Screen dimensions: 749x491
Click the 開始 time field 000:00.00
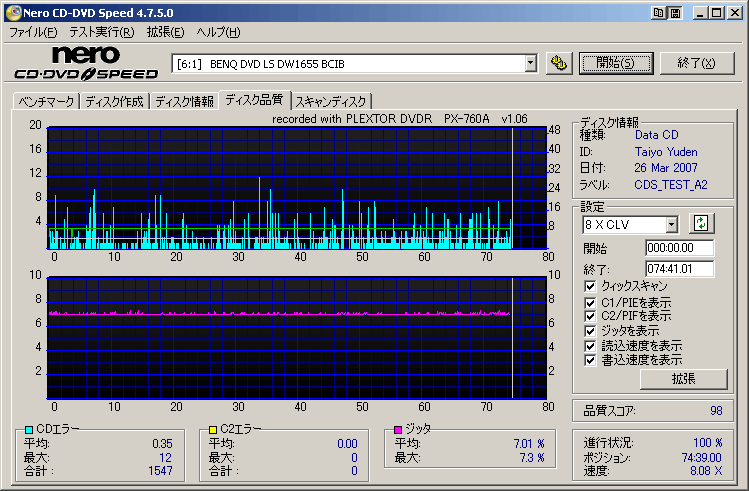[x=679, y=248]
